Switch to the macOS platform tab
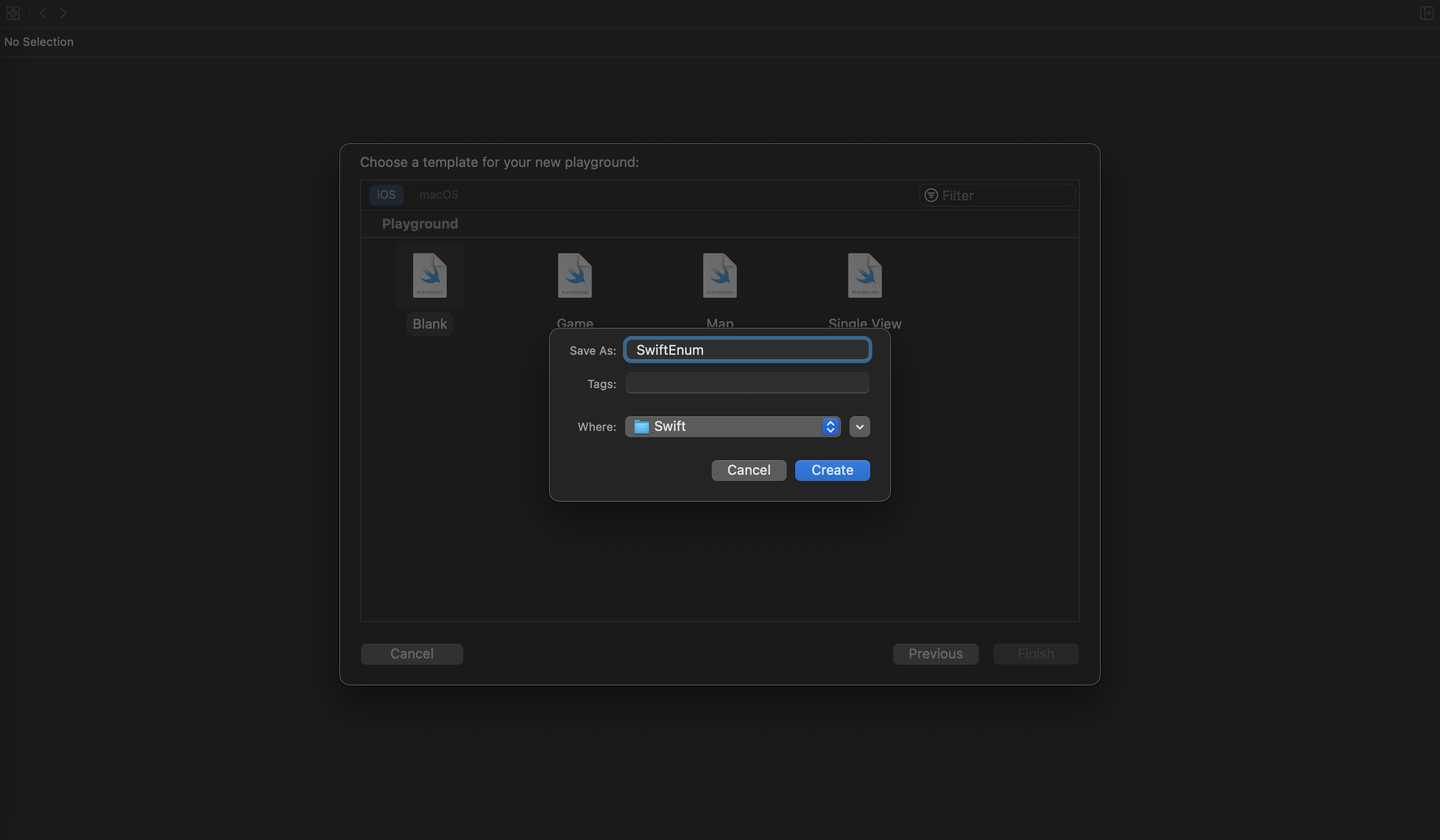The image size is (1440, 840). 438,195
